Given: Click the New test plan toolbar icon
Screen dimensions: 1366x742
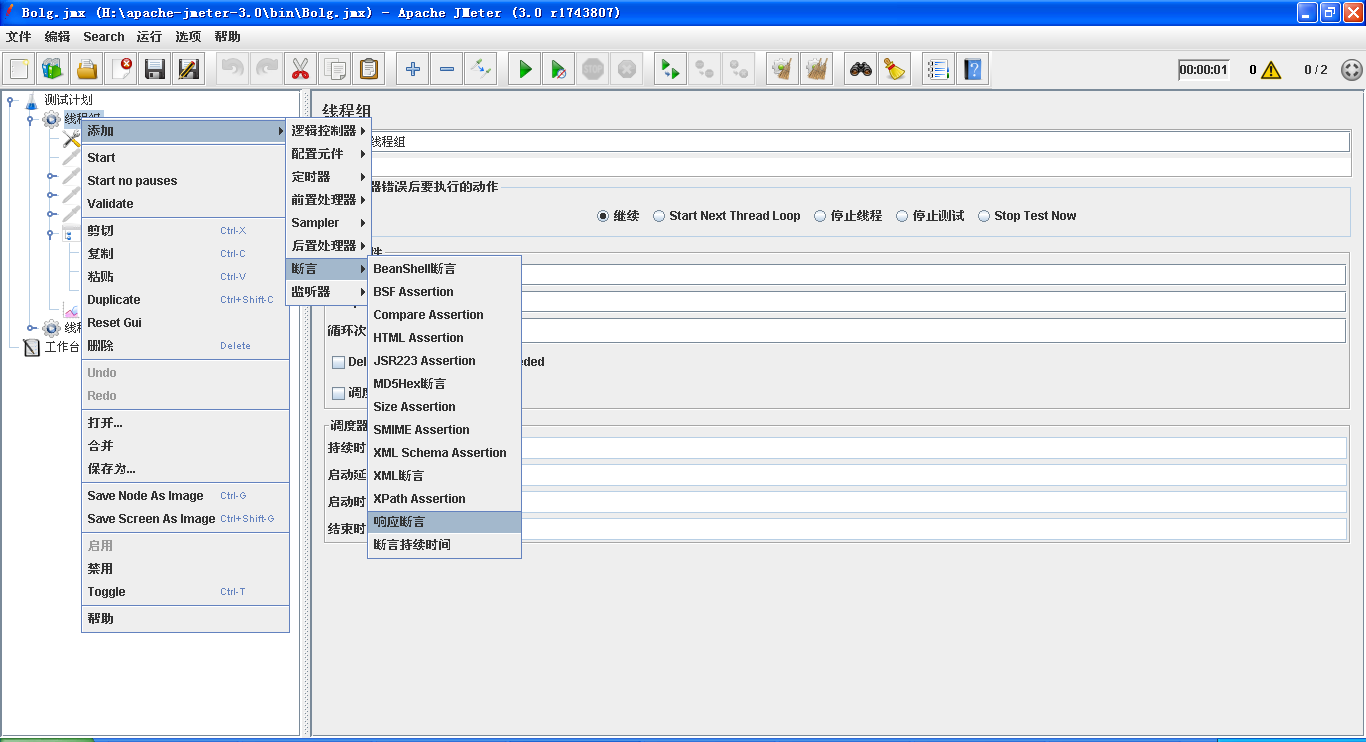Looking at the screenshot, I should (19, 69).
